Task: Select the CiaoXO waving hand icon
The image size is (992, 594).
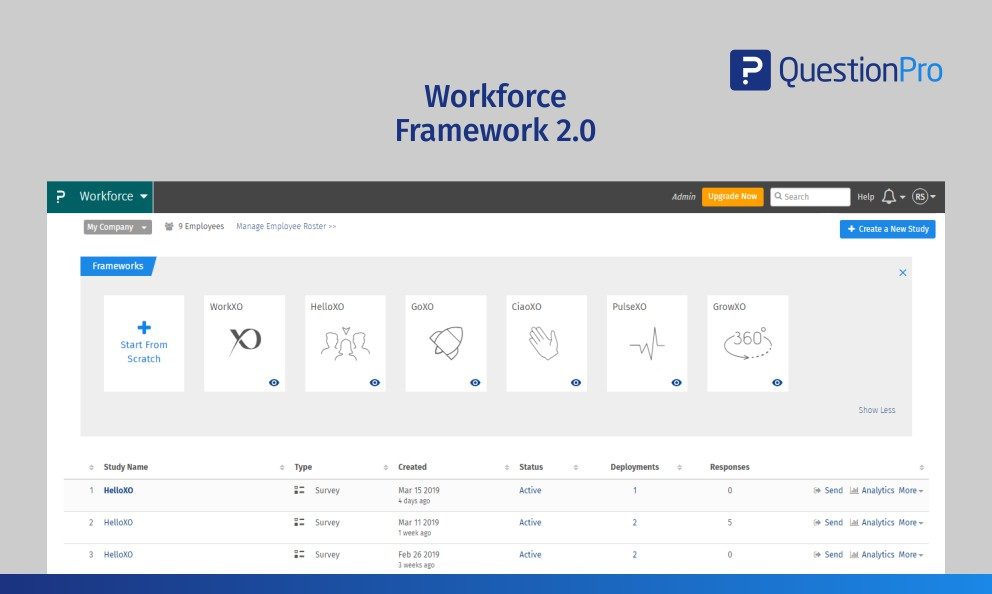Action: (x=544, y=343)
